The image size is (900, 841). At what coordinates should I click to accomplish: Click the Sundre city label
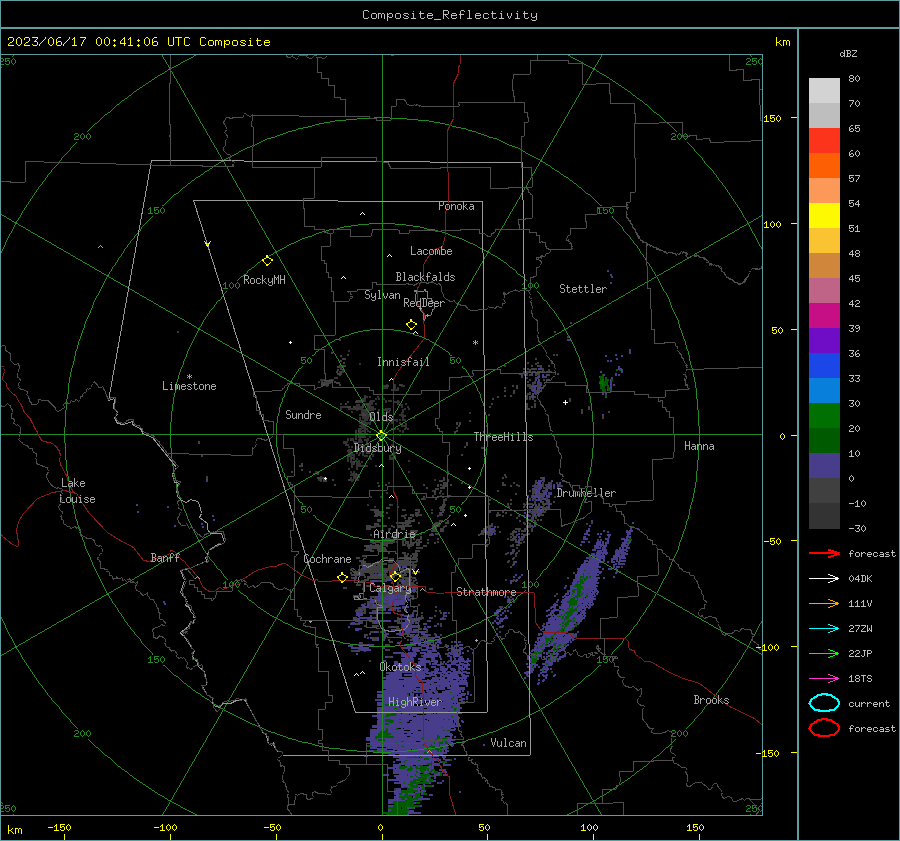pyautogui.click(x=303, y=415)
